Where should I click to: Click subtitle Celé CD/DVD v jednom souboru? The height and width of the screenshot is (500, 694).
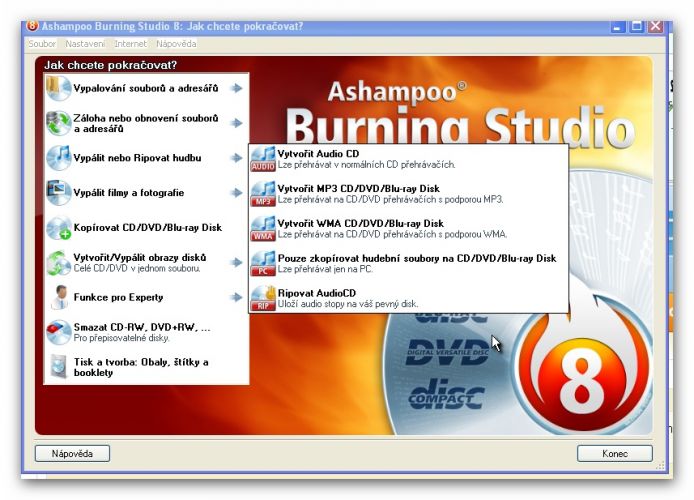click(x=137, y=268)
